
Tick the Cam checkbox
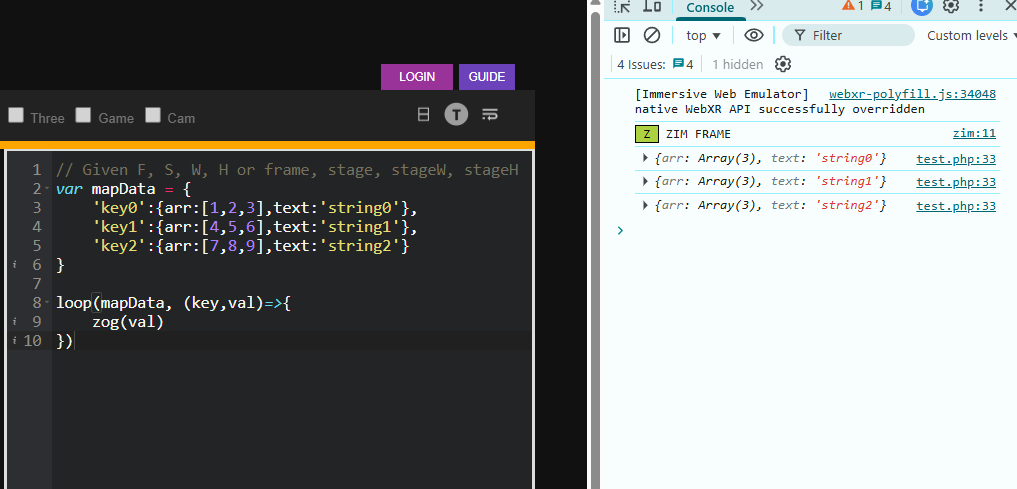[x=153, y=115]
